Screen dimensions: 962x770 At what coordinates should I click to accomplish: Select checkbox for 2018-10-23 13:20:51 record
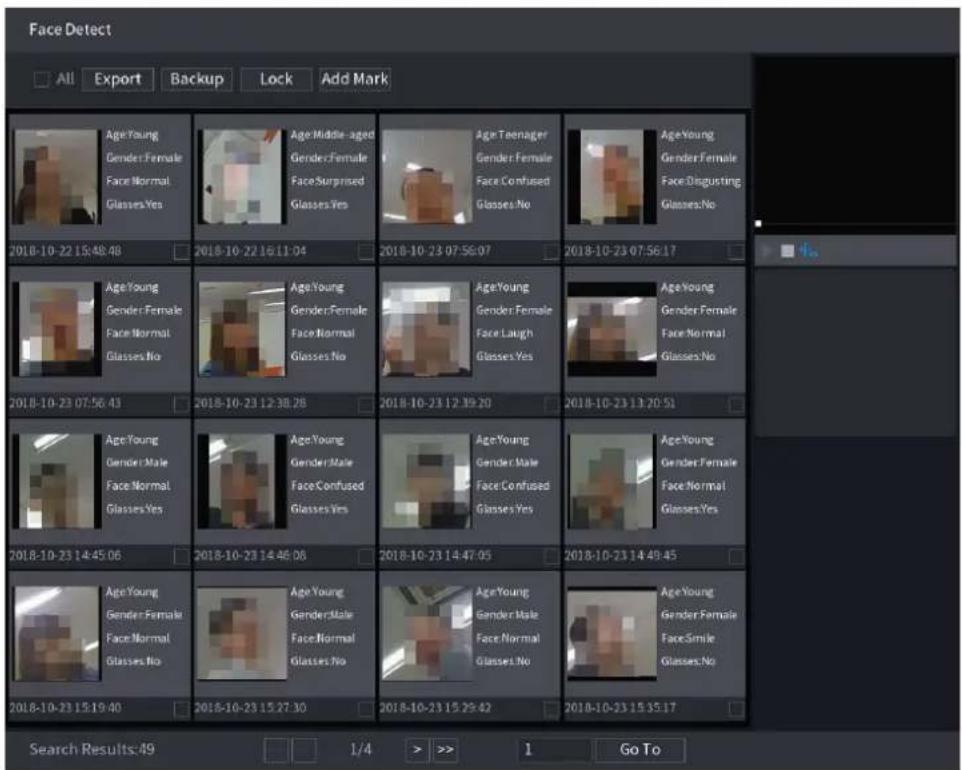pos(736,404)
